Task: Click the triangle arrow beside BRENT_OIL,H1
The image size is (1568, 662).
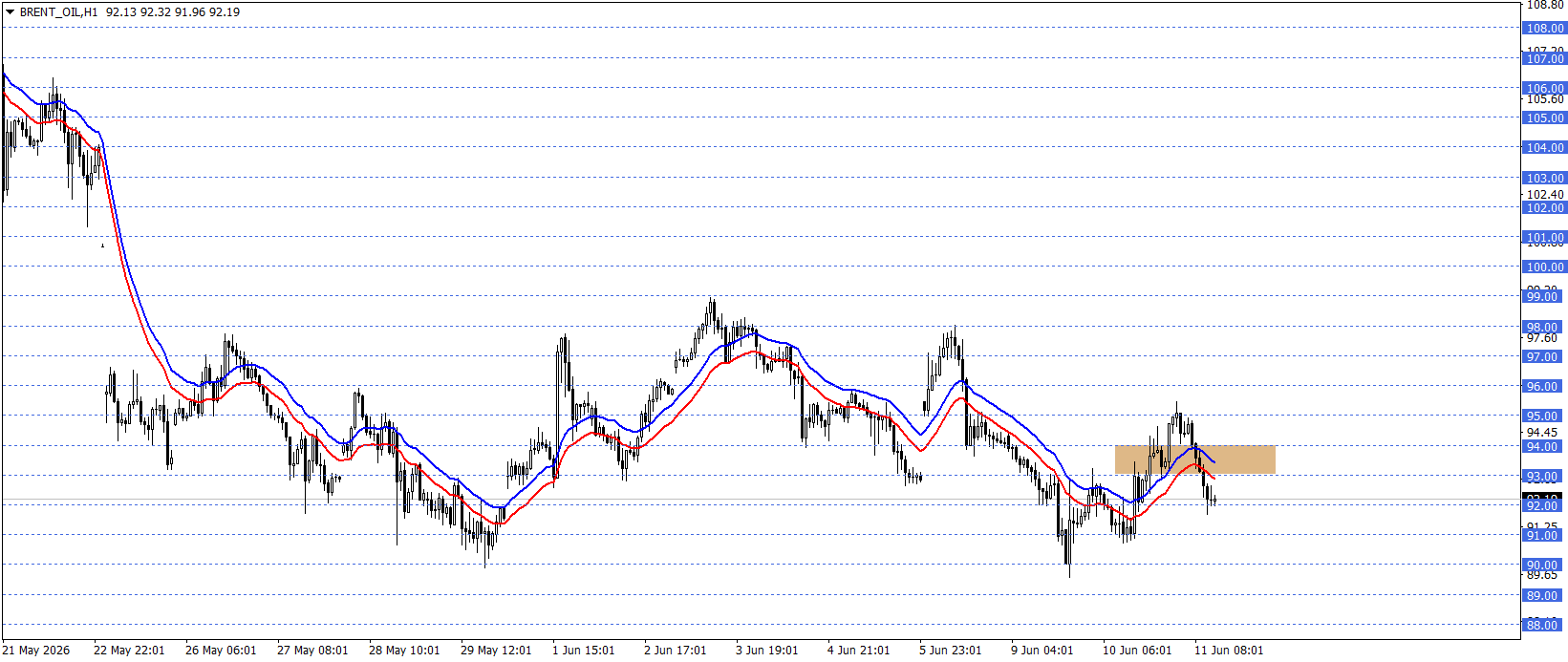Action: click(10, 12)
